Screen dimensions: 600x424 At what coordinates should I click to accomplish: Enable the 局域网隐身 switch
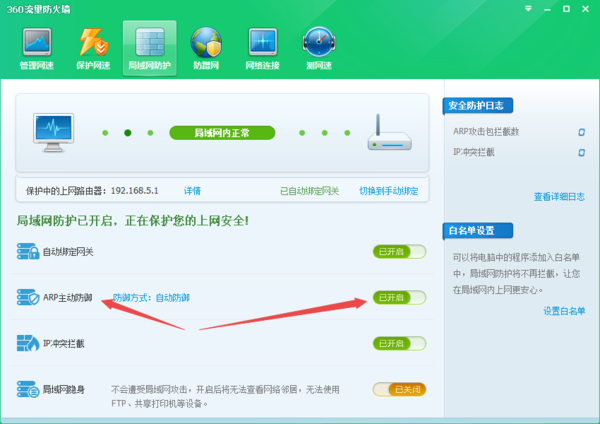pos(399,389)
